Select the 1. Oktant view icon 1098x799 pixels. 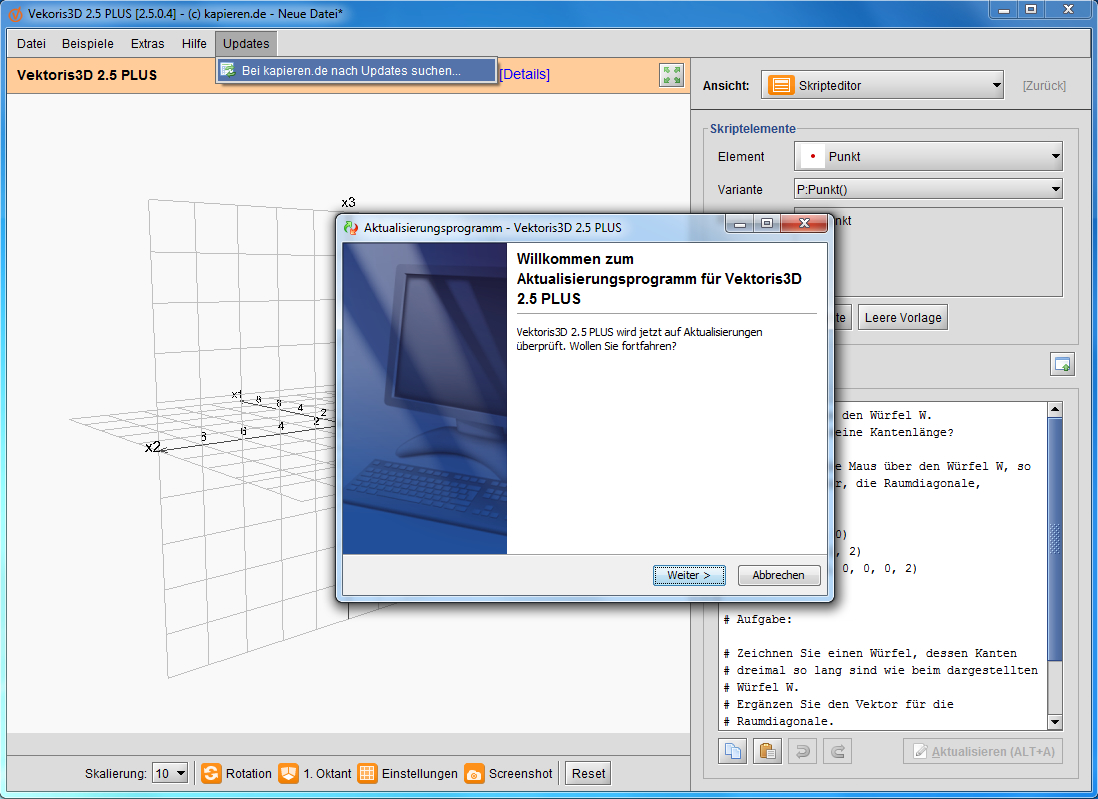(x=289, y=773)
